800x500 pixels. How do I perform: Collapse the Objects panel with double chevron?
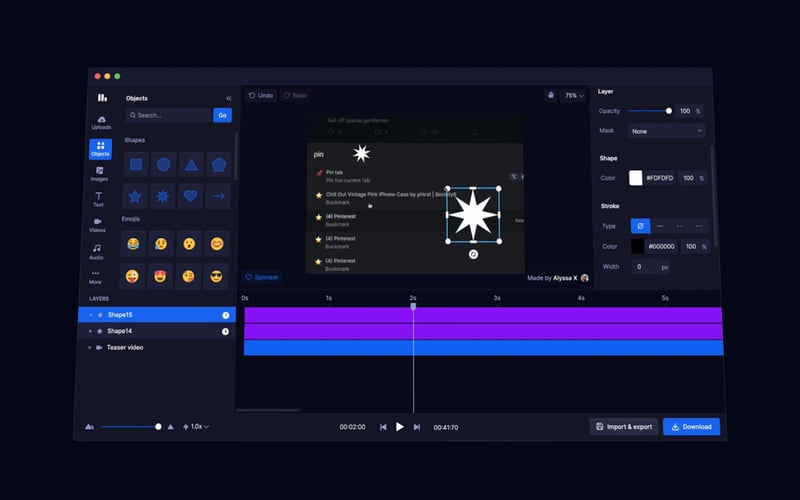[229, 98]
